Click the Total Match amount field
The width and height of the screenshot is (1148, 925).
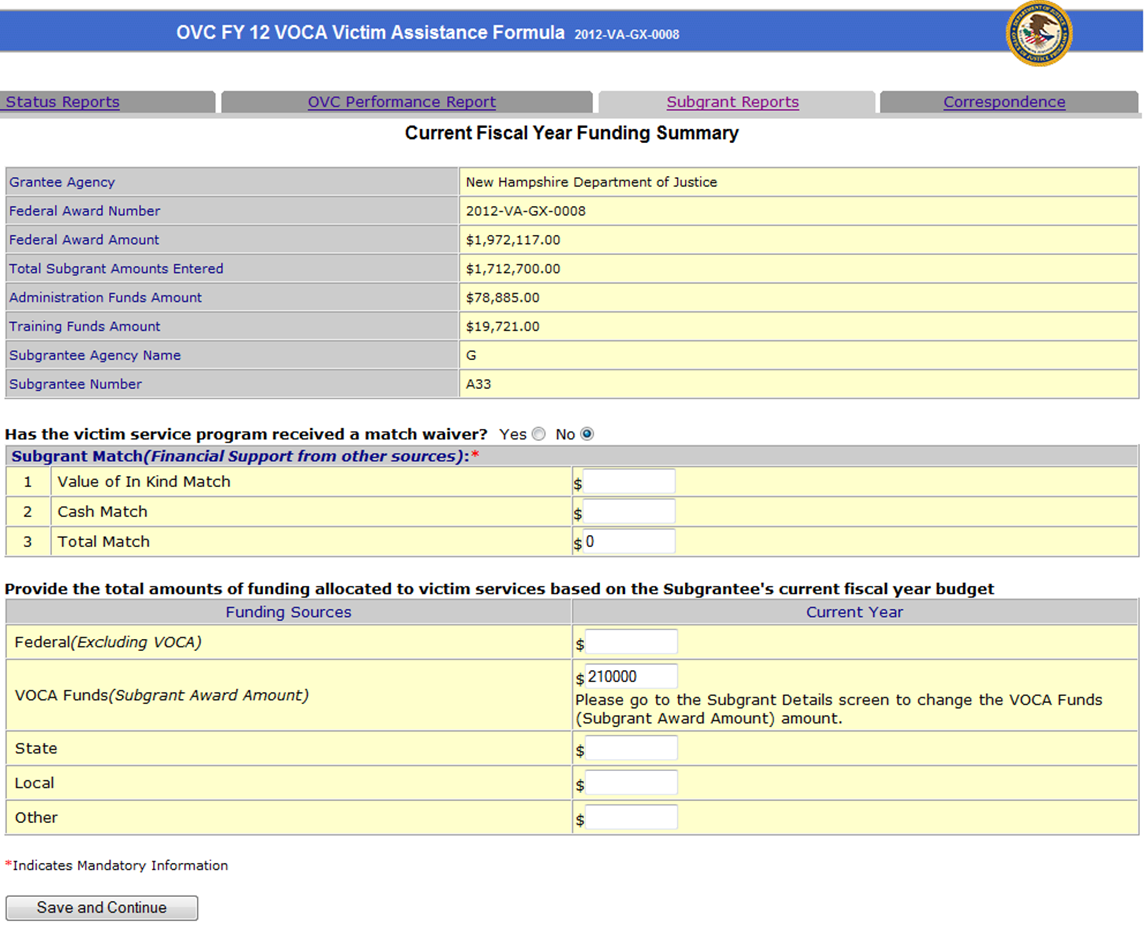[x=629, y=542]
